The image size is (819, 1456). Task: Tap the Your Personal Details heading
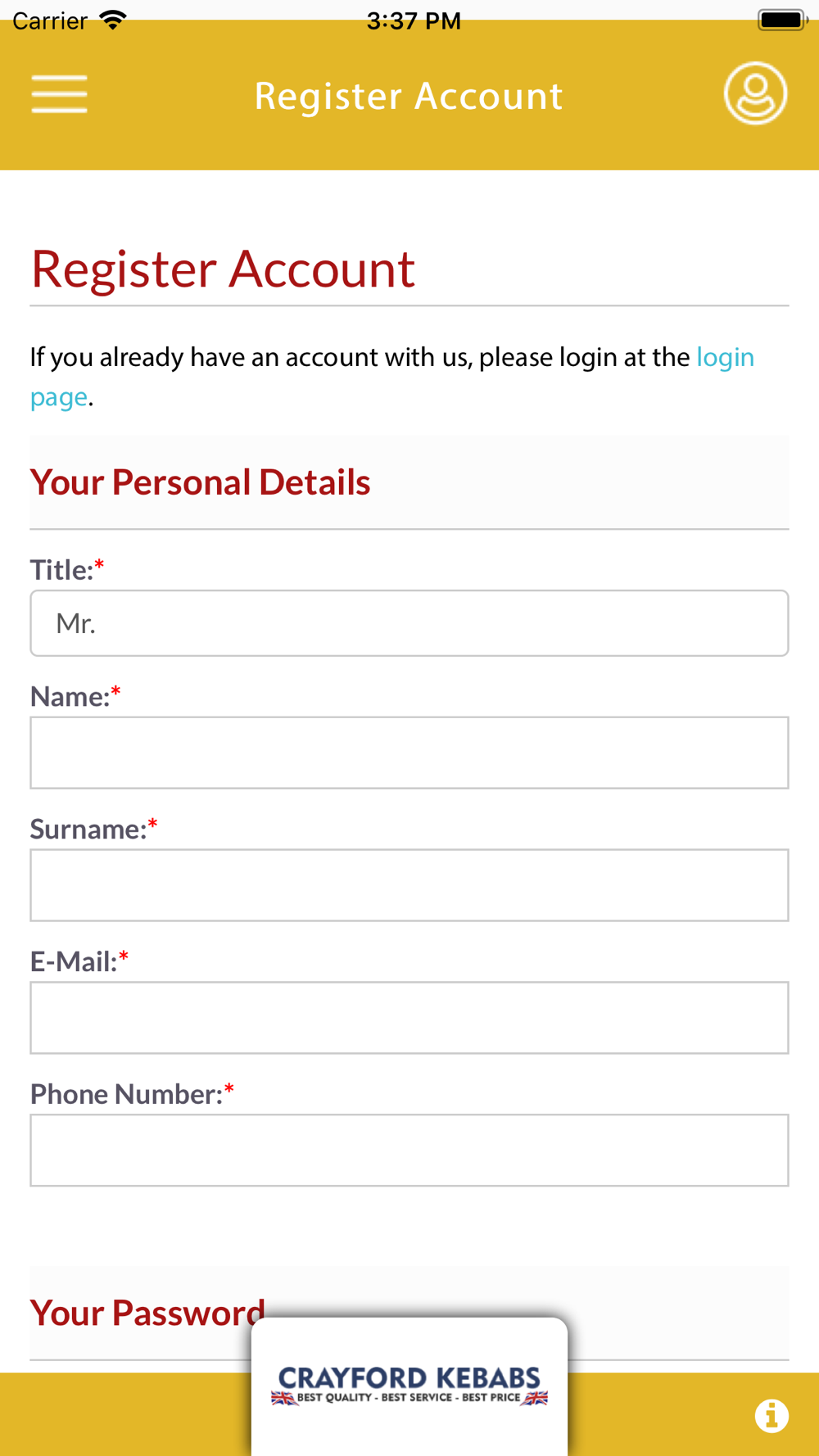(x=201, y=482)
